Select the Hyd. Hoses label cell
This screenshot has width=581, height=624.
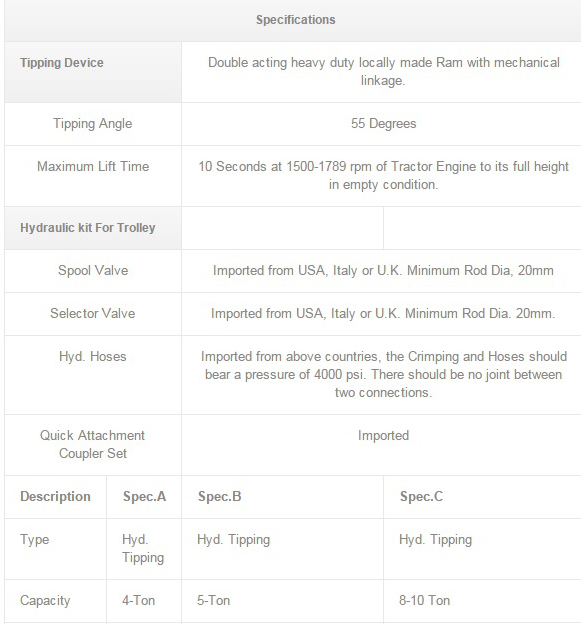click(x=93, y=375)
